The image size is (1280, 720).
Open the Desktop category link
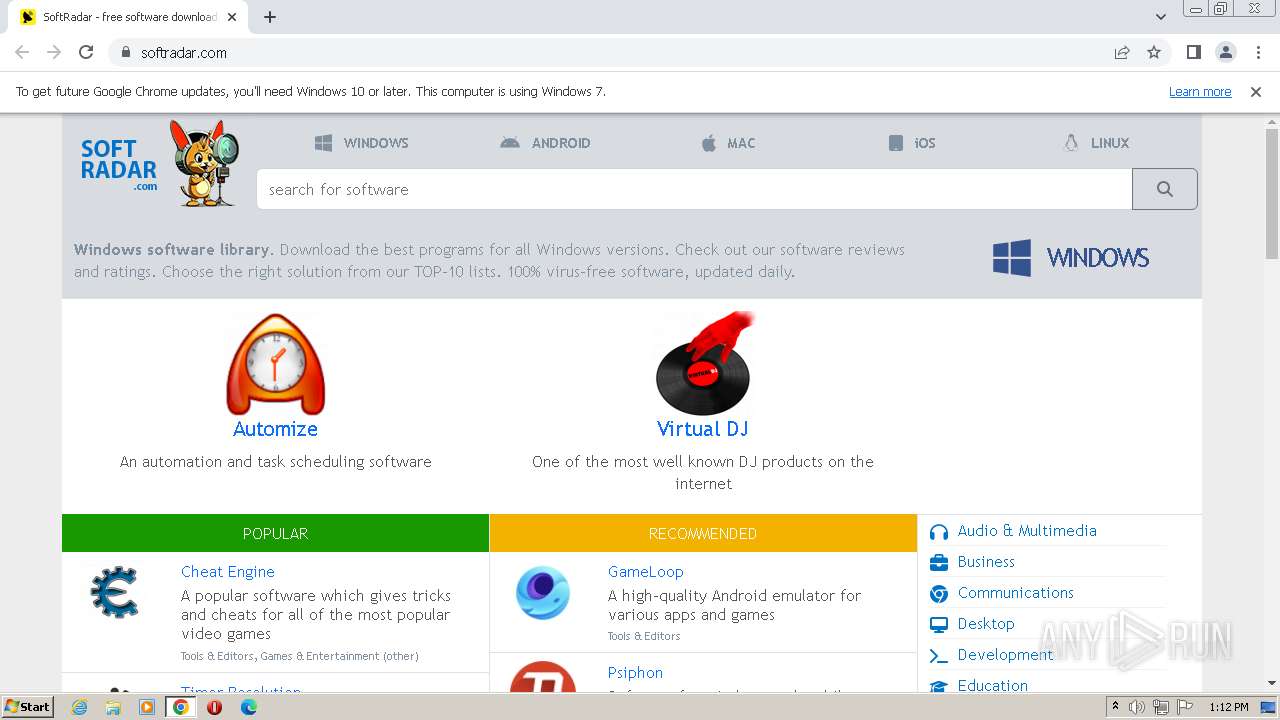(x=986, y=624)
